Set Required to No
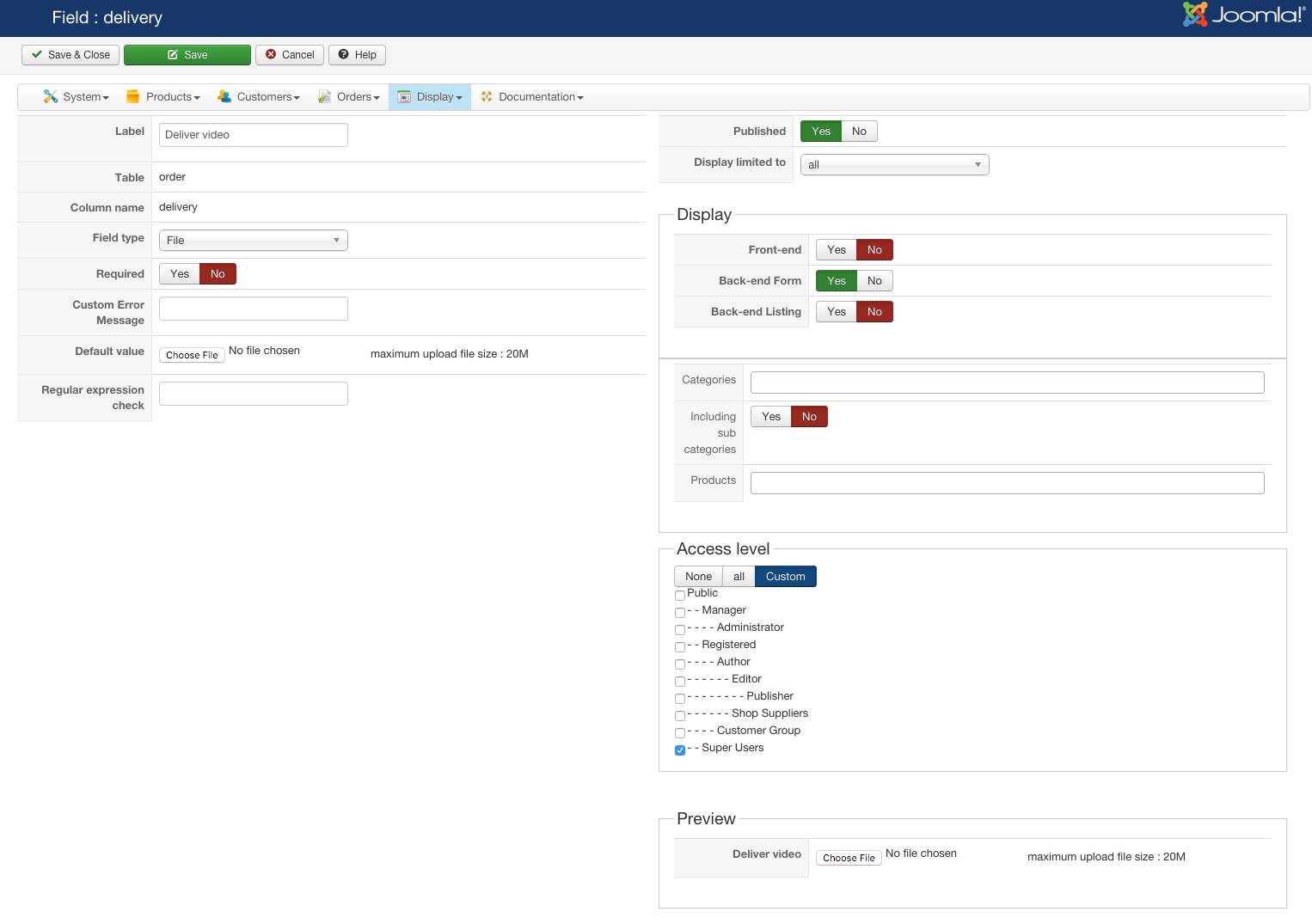Screen dimensions: 1312x924 [x=218, y=274]
